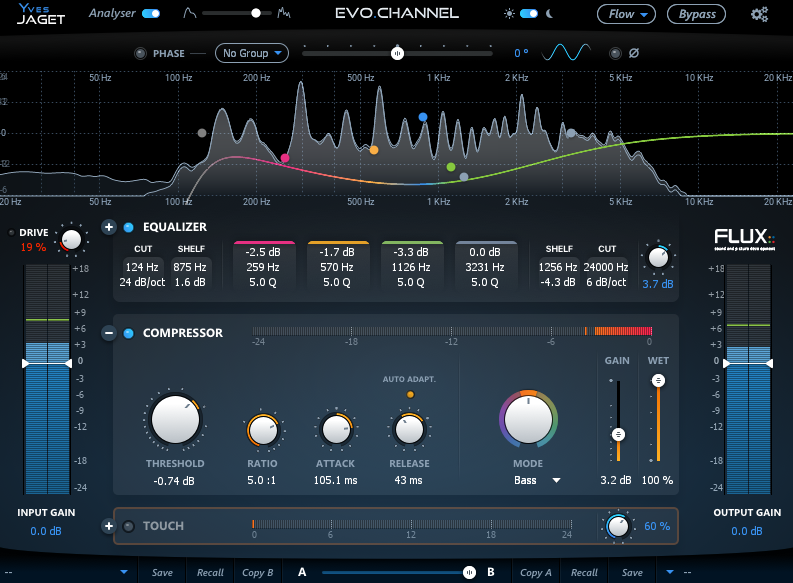Click the A/B morph slider handle
The width and height of the screenshot is (793, 583).
469,572
